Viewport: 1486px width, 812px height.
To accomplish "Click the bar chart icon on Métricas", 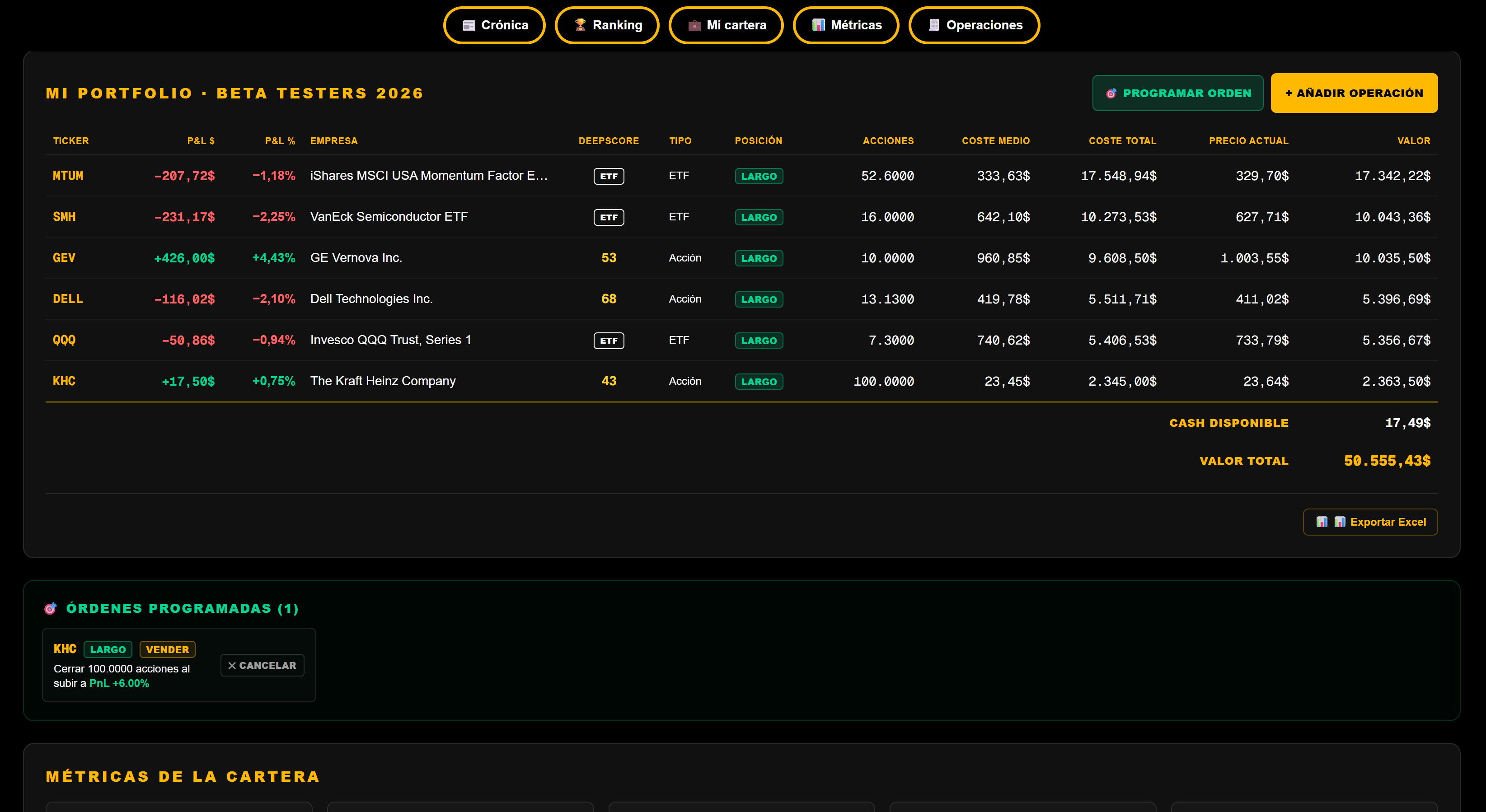I will 818,25.
